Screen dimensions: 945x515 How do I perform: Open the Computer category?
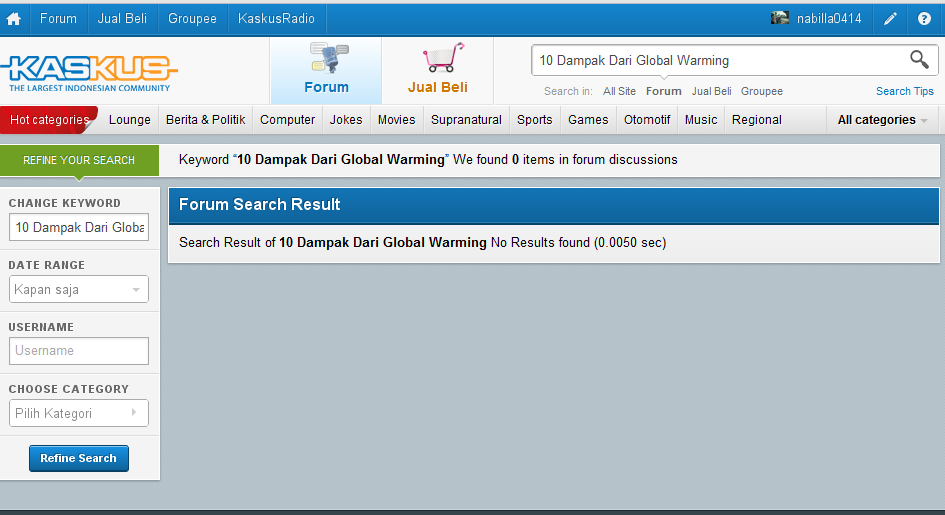click(287, 120)
